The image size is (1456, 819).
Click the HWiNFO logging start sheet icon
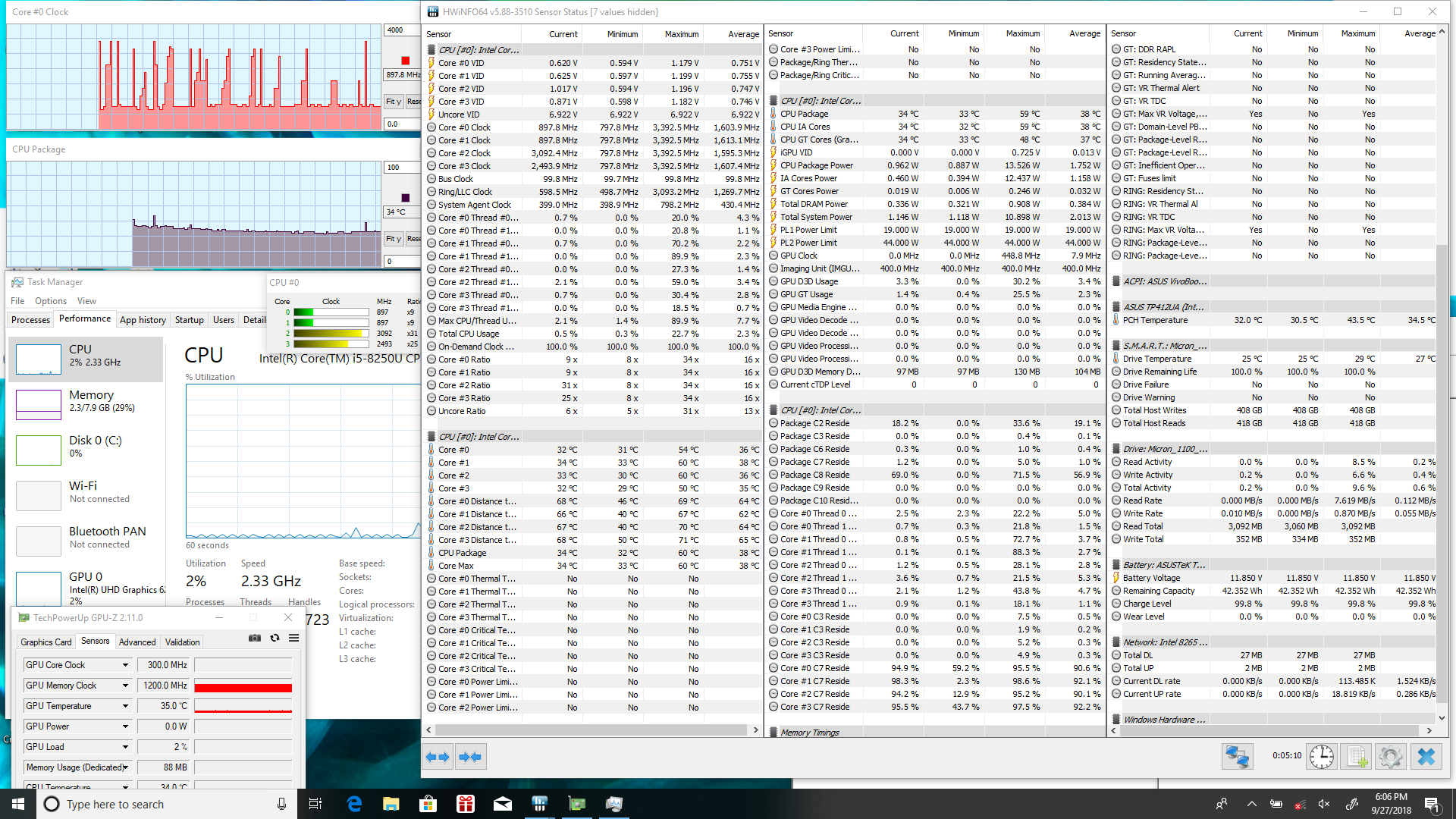click(1357, 757)
